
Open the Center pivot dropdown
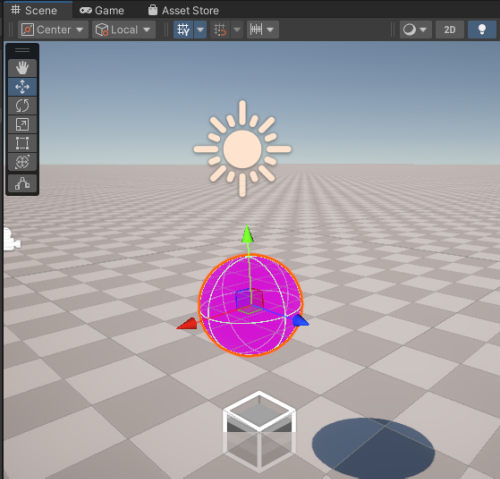[x=53, y=30]
